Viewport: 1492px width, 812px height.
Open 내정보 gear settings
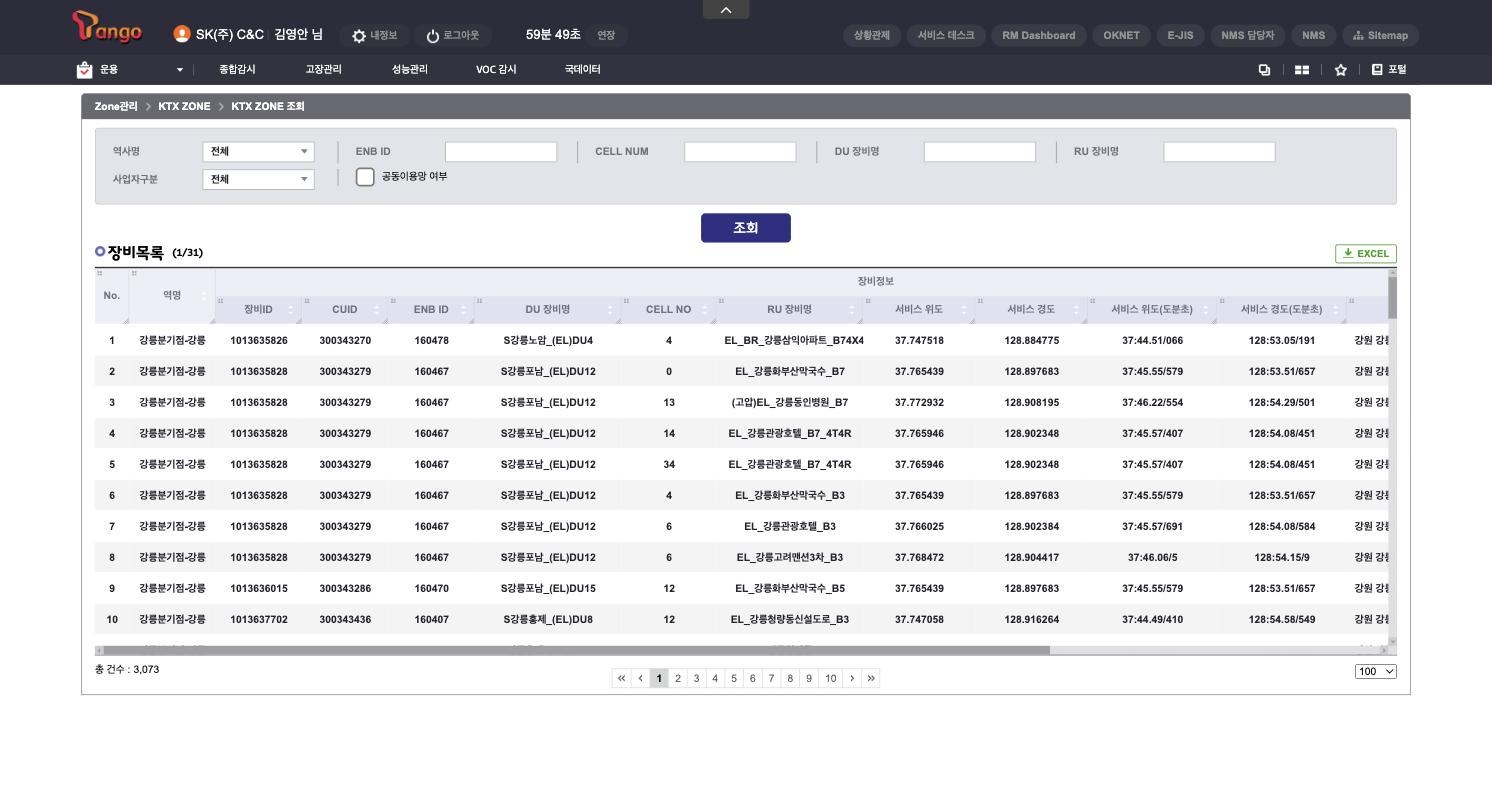374,35
